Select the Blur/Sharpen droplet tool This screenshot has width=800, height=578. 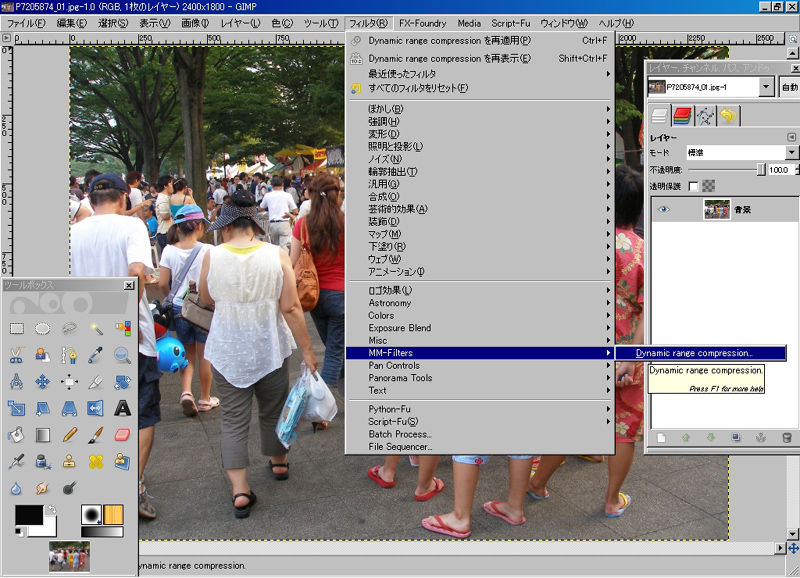point(17,488)
